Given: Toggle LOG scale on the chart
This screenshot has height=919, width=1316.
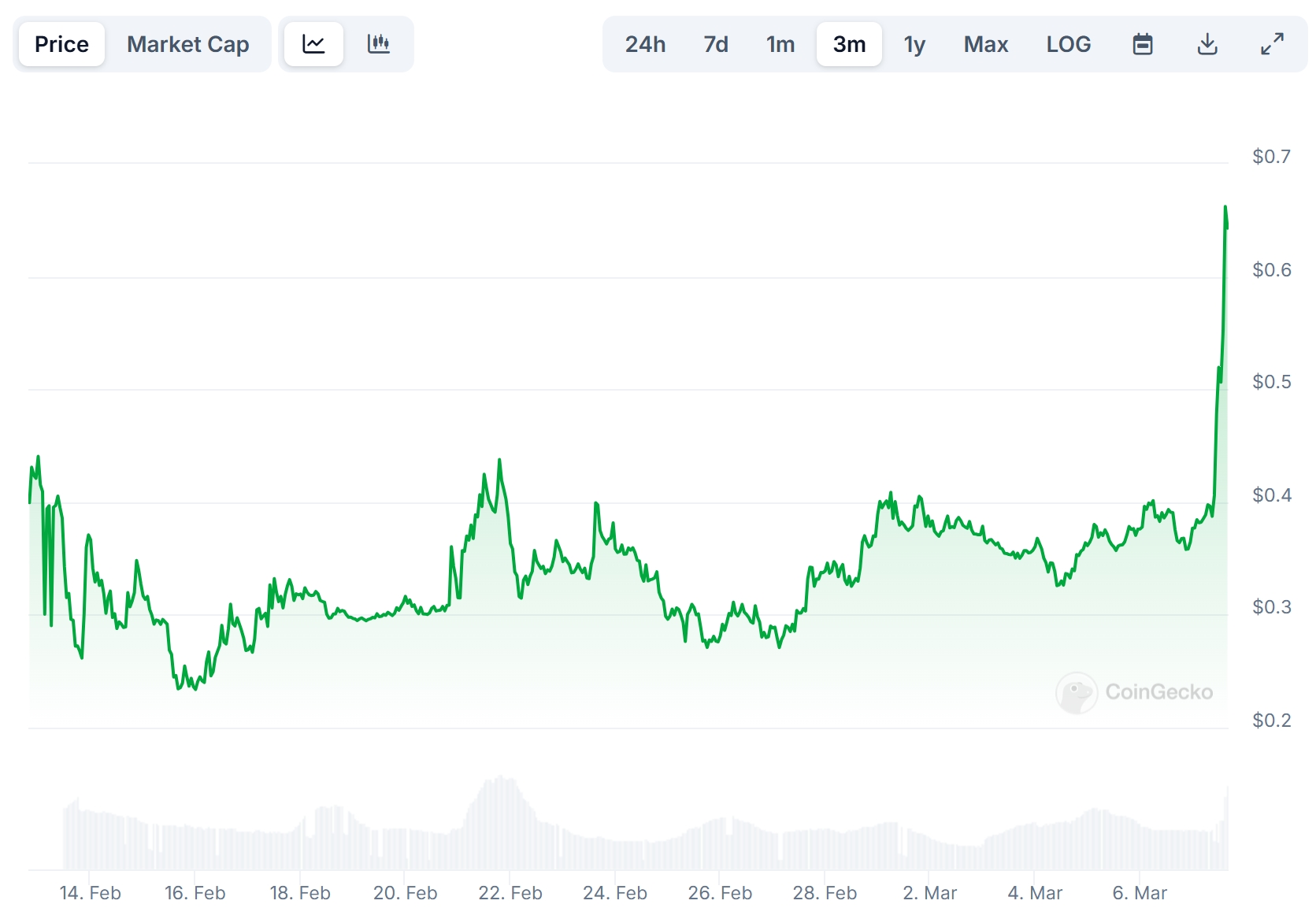Looking at the screenshot, I should [x=1068, y=44].
